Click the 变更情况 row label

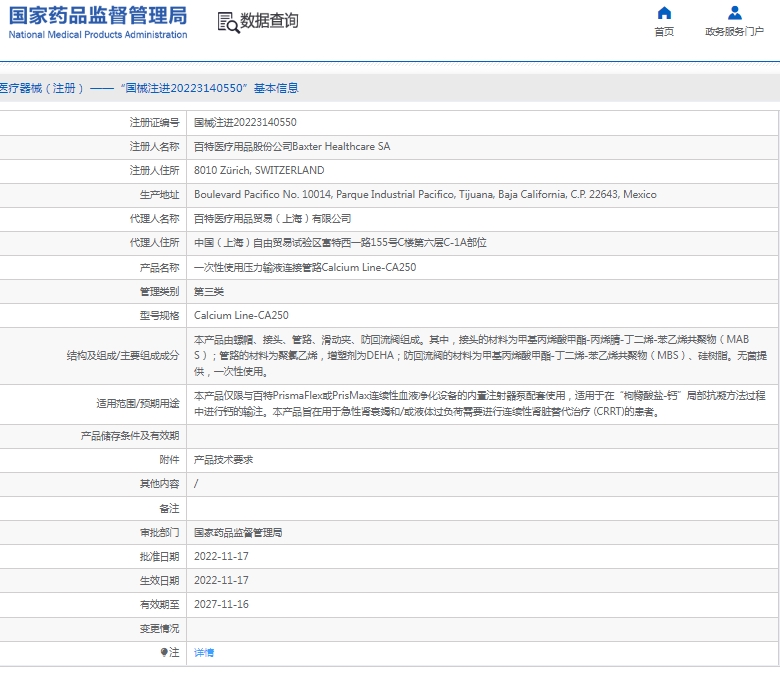[x=159, y=629]
